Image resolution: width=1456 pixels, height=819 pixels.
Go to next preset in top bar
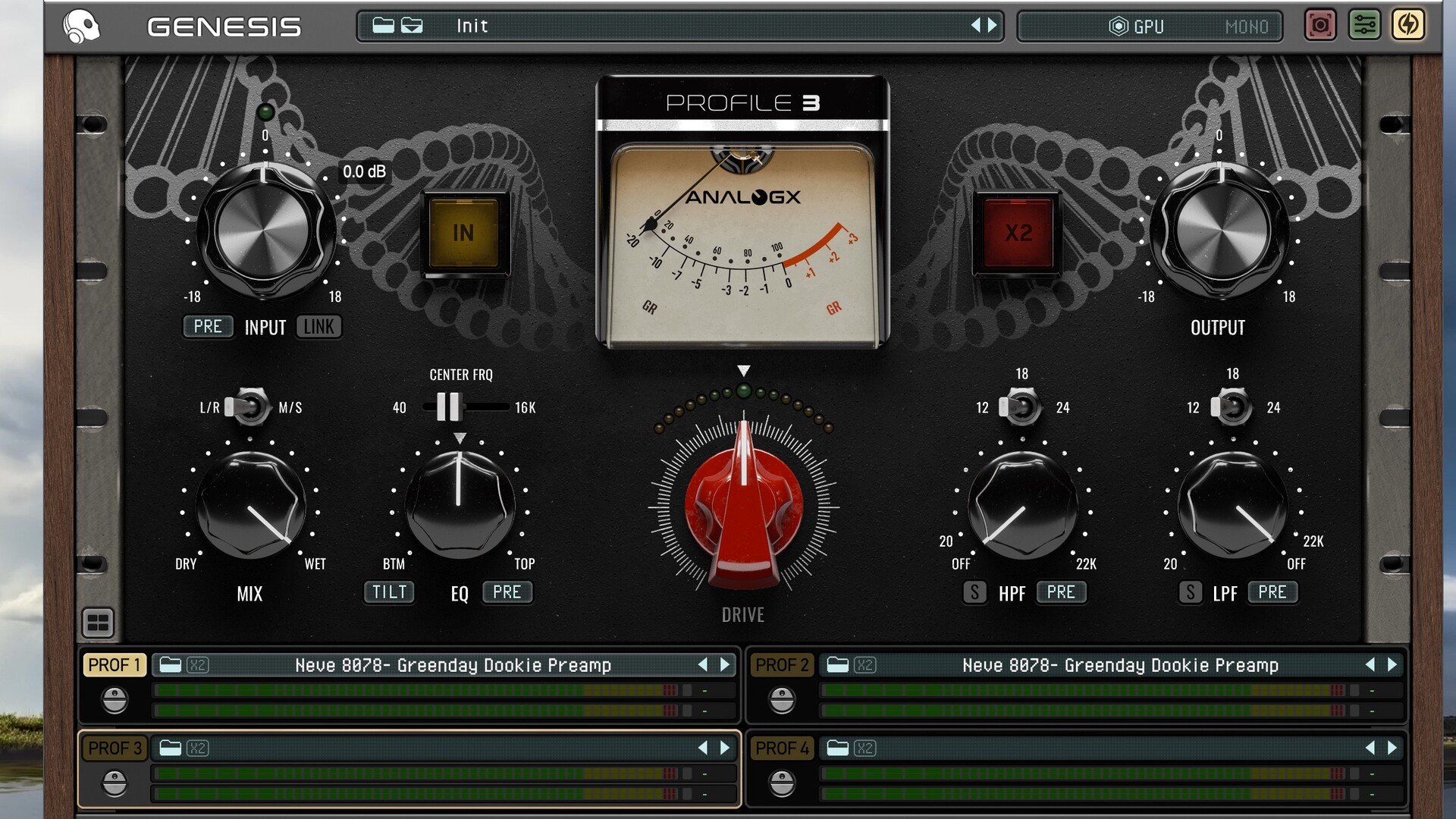993,26
